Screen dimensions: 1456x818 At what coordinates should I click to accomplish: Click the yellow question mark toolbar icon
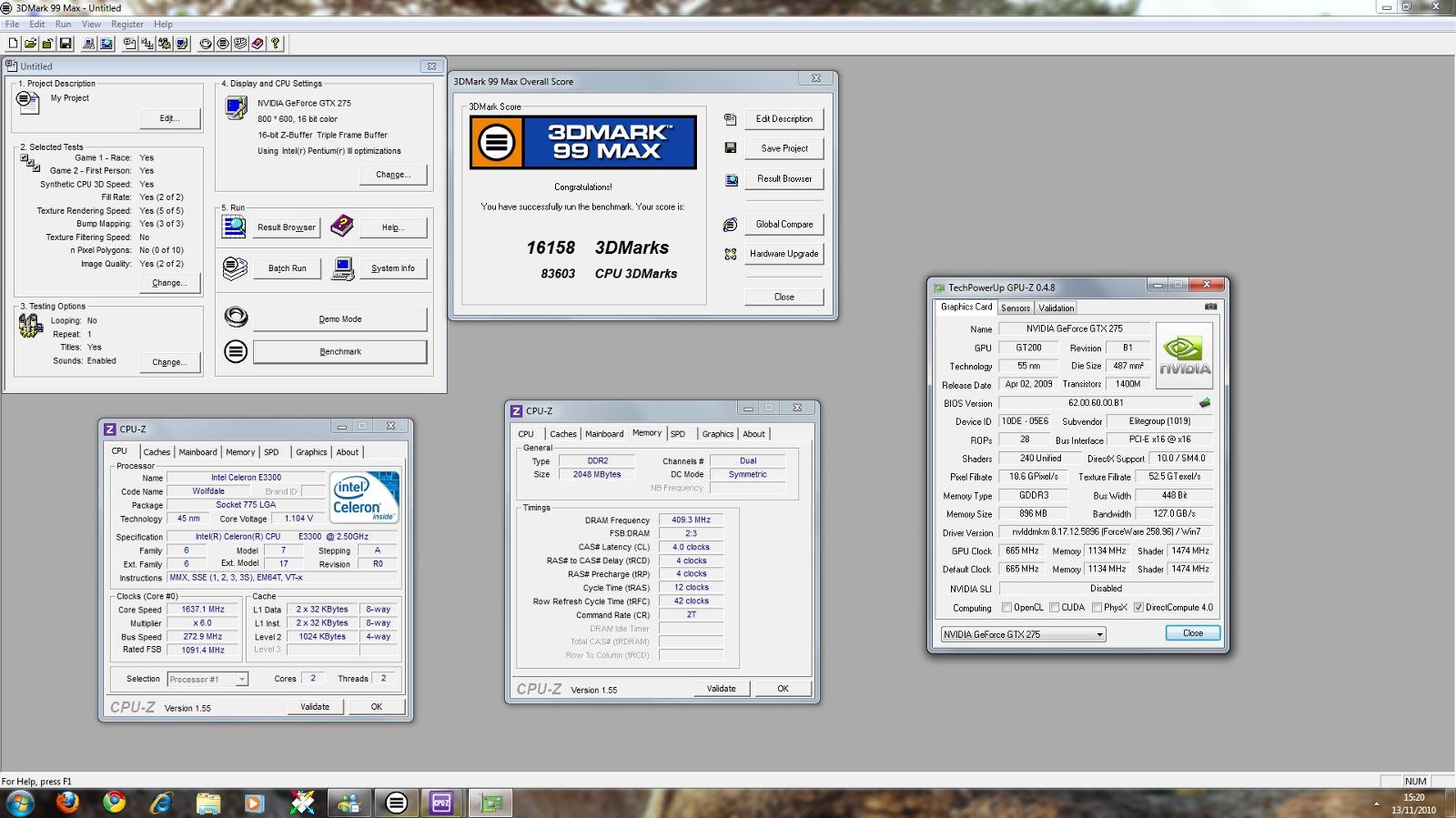pyautogui.click(x=275, y=43)
